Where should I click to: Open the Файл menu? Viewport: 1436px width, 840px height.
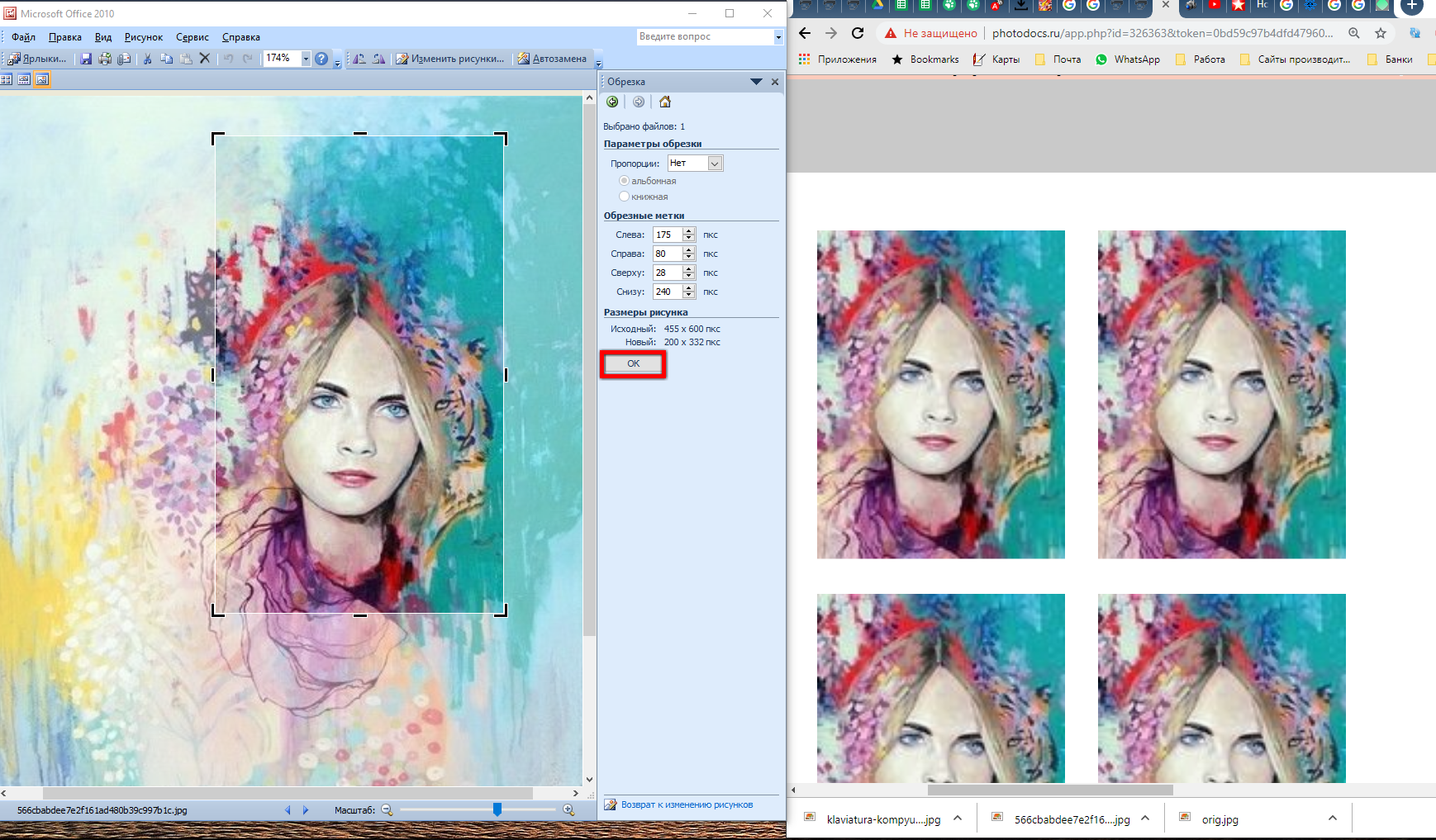(x=23, y=37)
